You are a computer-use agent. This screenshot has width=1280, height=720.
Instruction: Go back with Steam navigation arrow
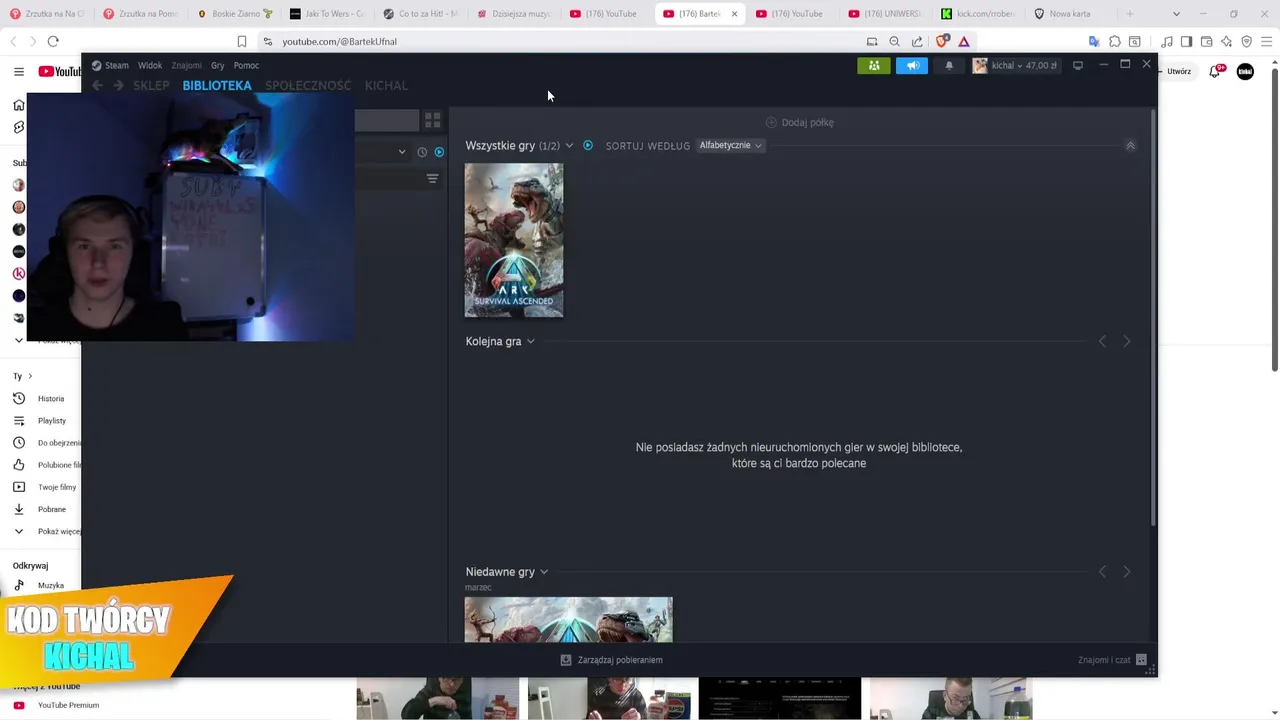point(97,86)
